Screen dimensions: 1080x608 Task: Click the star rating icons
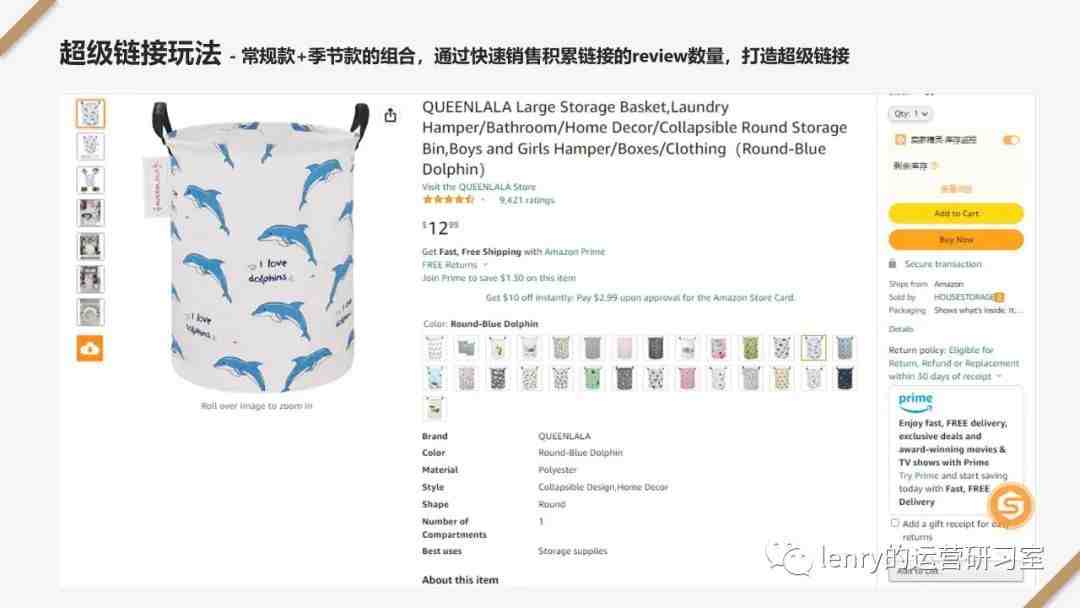click(x=448, y=200)
